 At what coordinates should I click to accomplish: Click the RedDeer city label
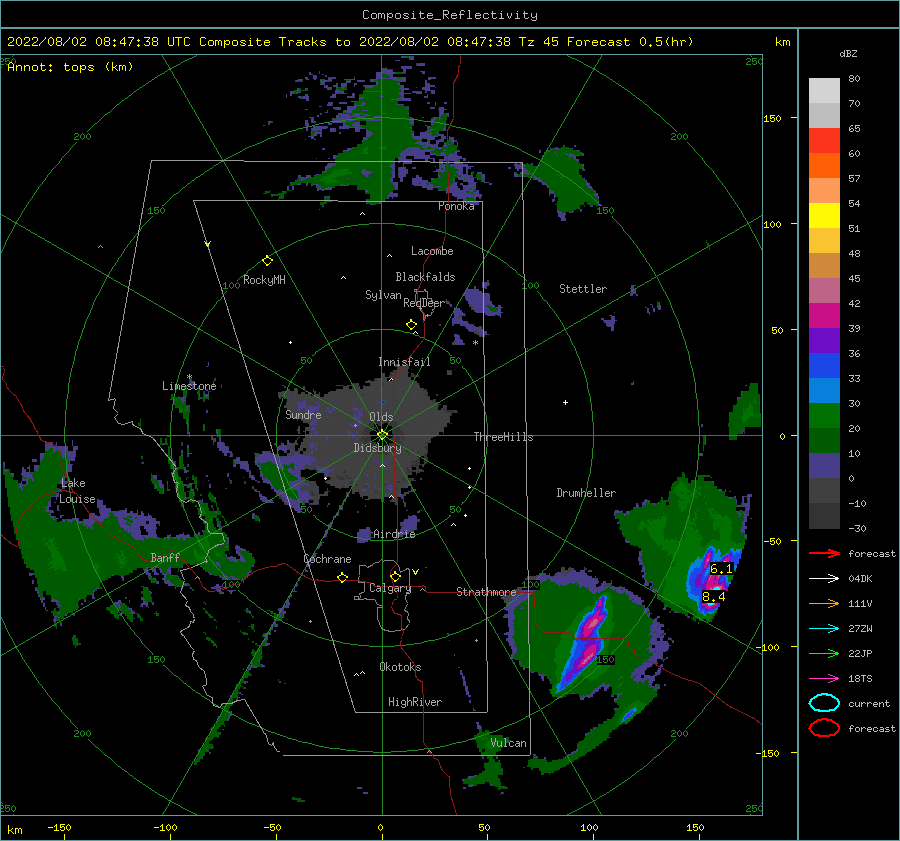click(424, 303)
